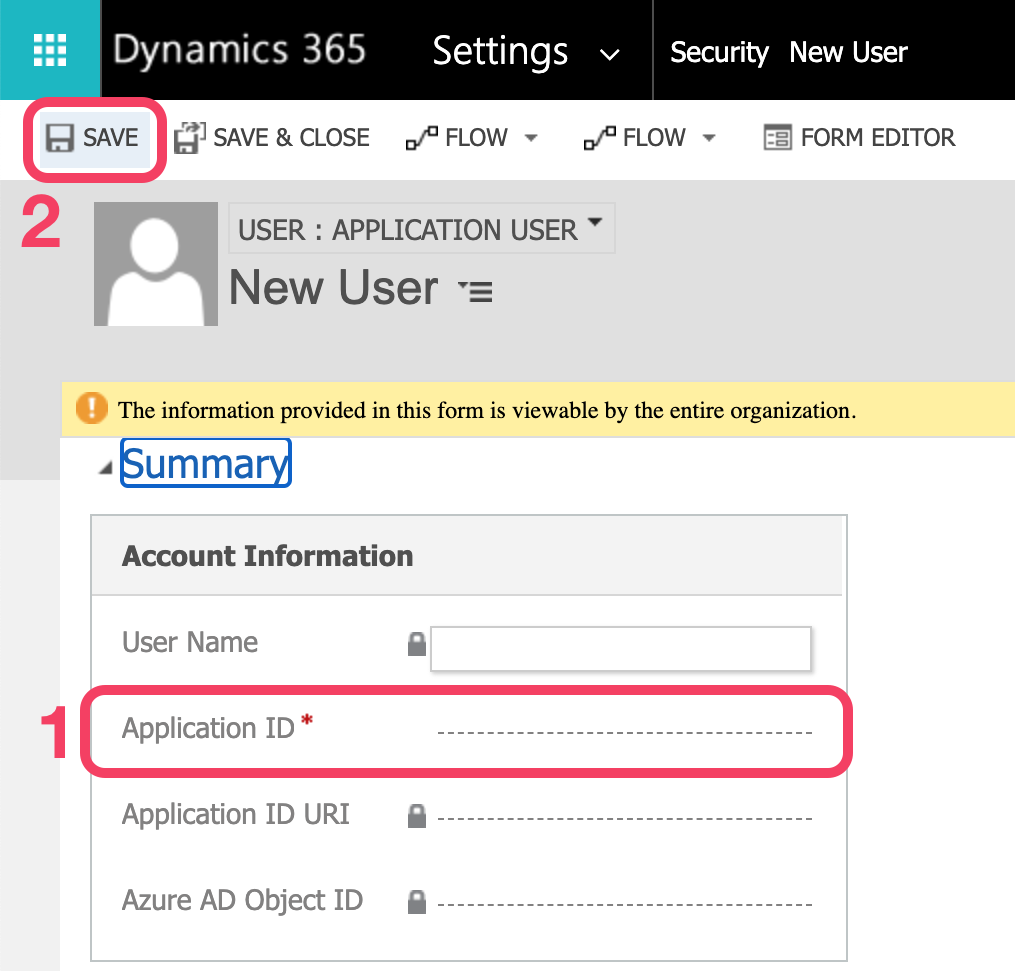The height and width of the screenshot is (971, 1015).
Task: Click the second Flow button
Action: coord(634,138)
